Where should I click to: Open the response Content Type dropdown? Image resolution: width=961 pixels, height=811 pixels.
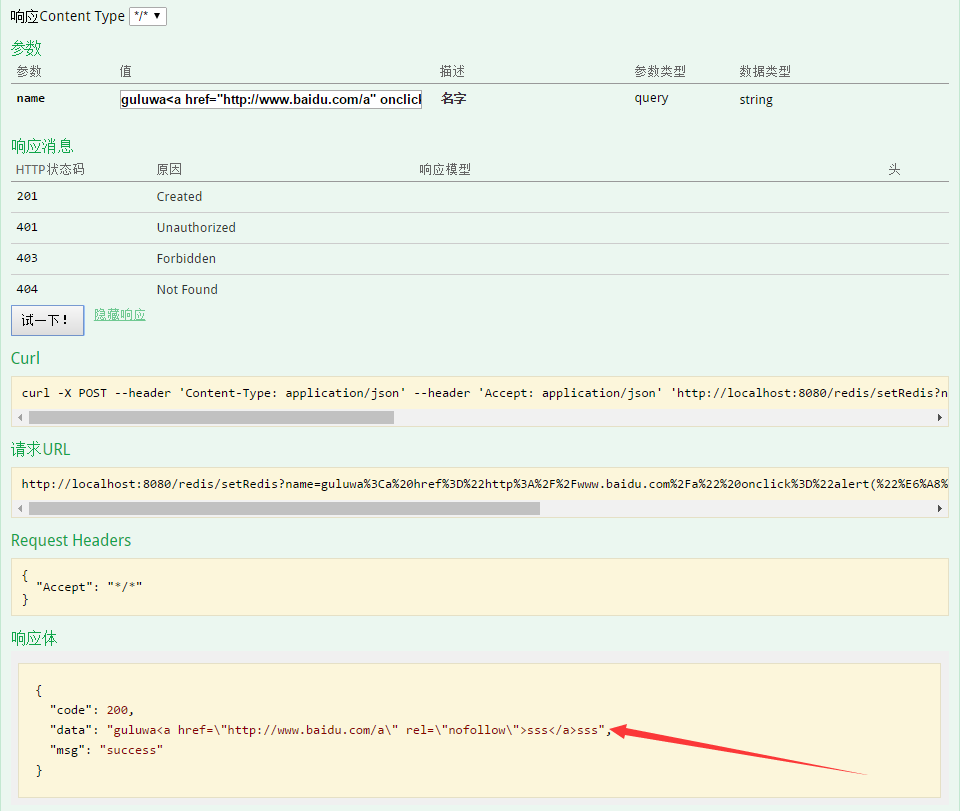point(148,16)
